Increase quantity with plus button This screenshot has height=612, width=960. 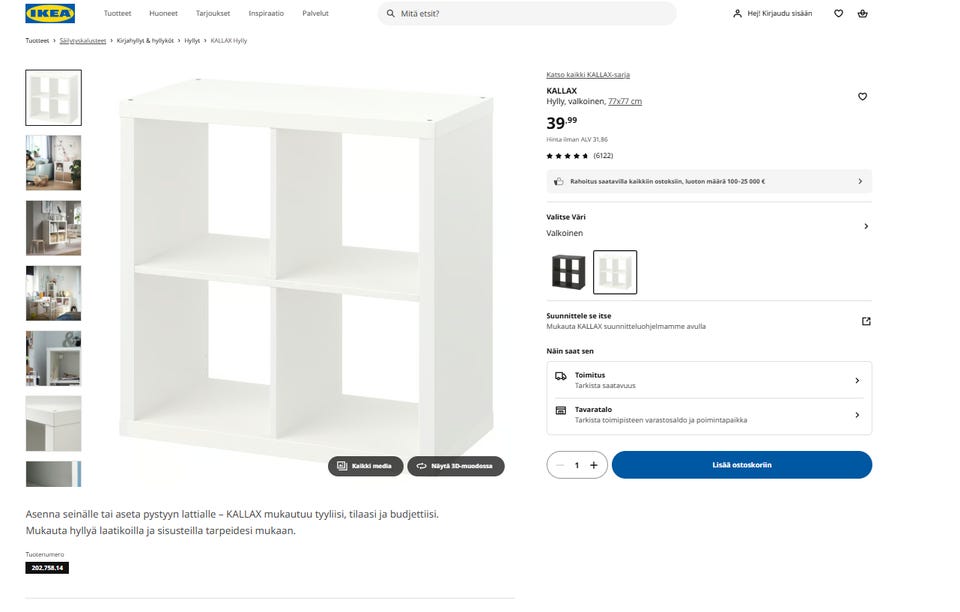click(593, 465)
